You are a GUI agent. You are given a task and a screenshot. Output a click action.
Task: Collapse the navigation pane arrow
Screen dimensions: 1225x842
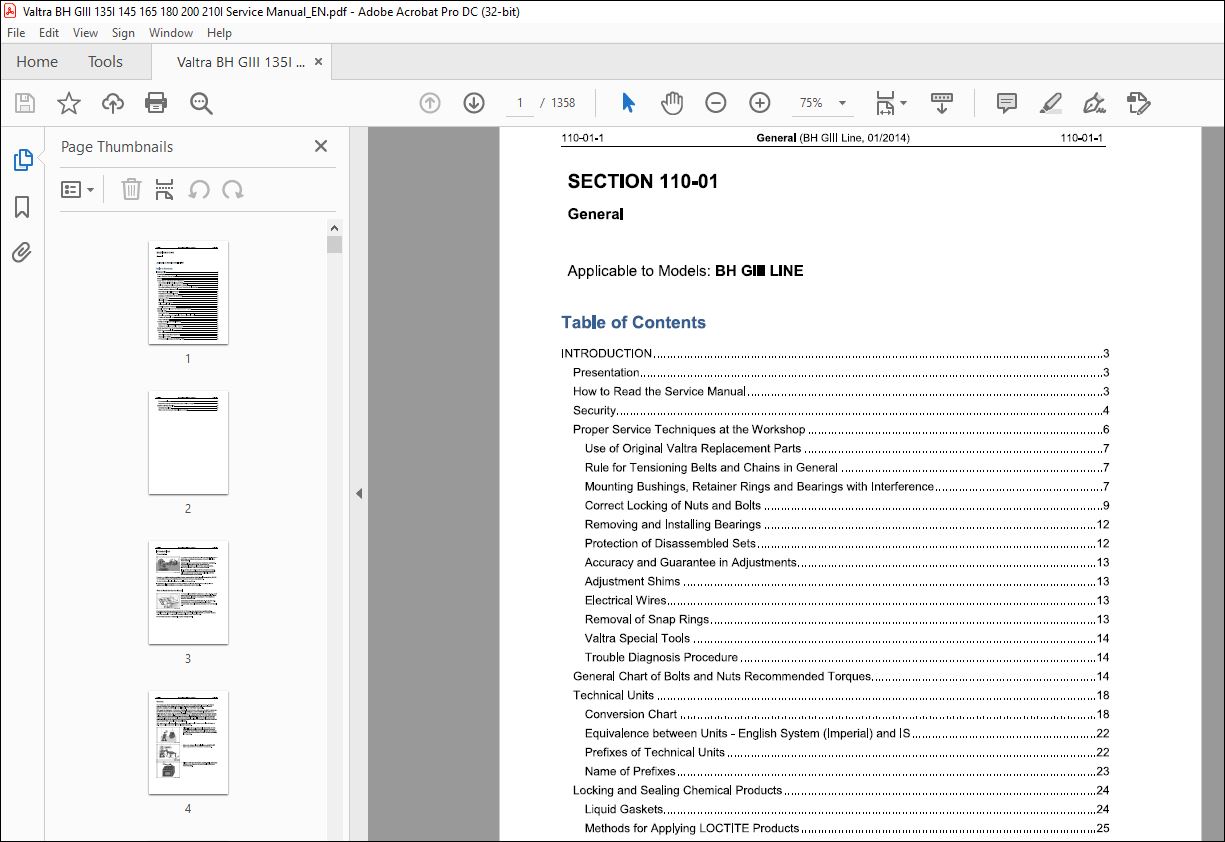tap(358, 493)
